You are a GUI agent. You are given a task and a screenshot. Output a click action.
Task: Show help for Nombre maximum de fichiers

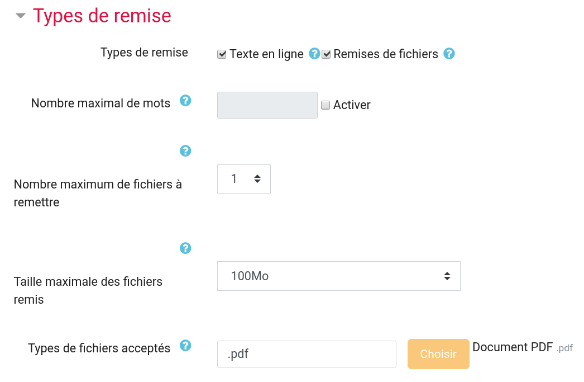click(185, 151)
